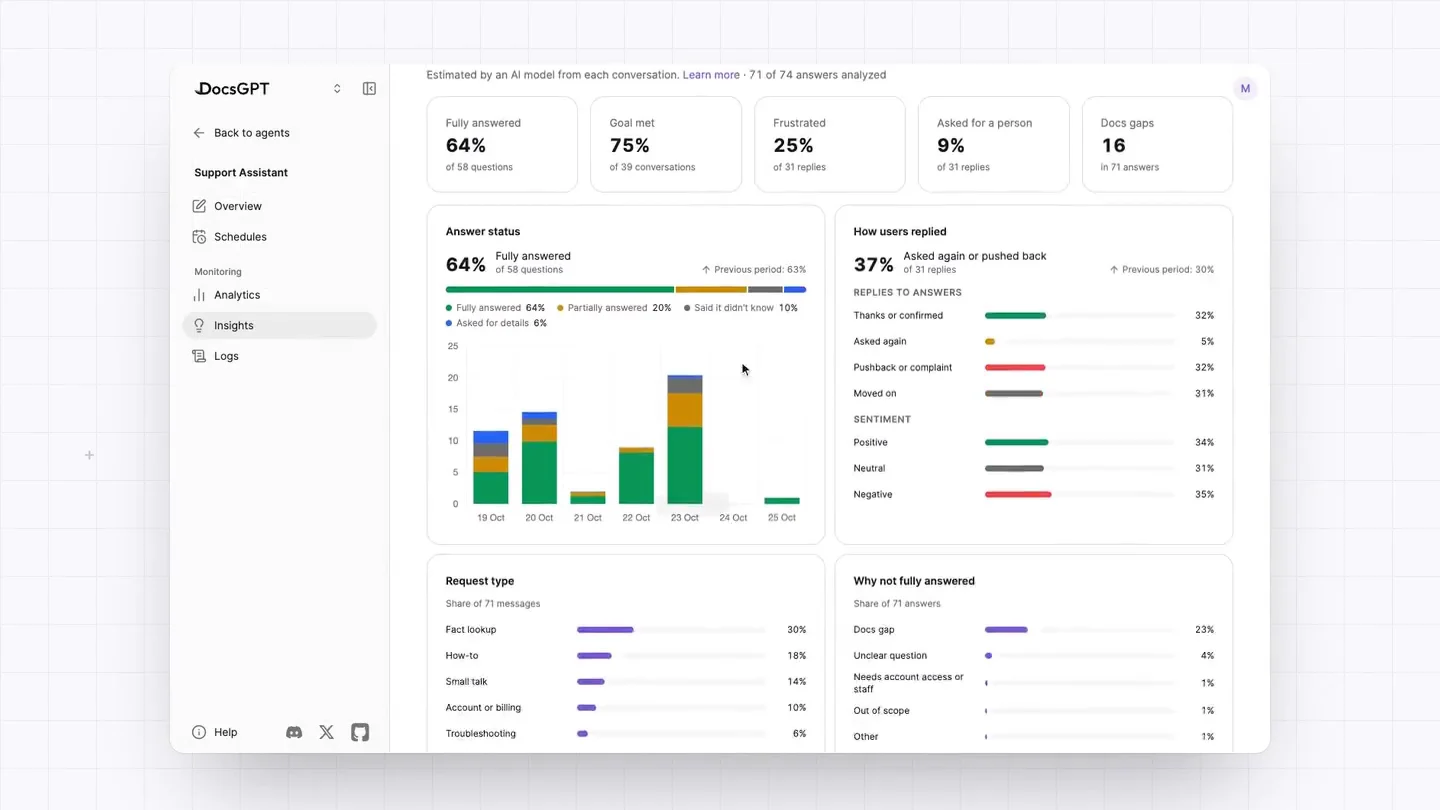Open the Discord icon link
The image size is (1440, 810).
tap(294, 732)
